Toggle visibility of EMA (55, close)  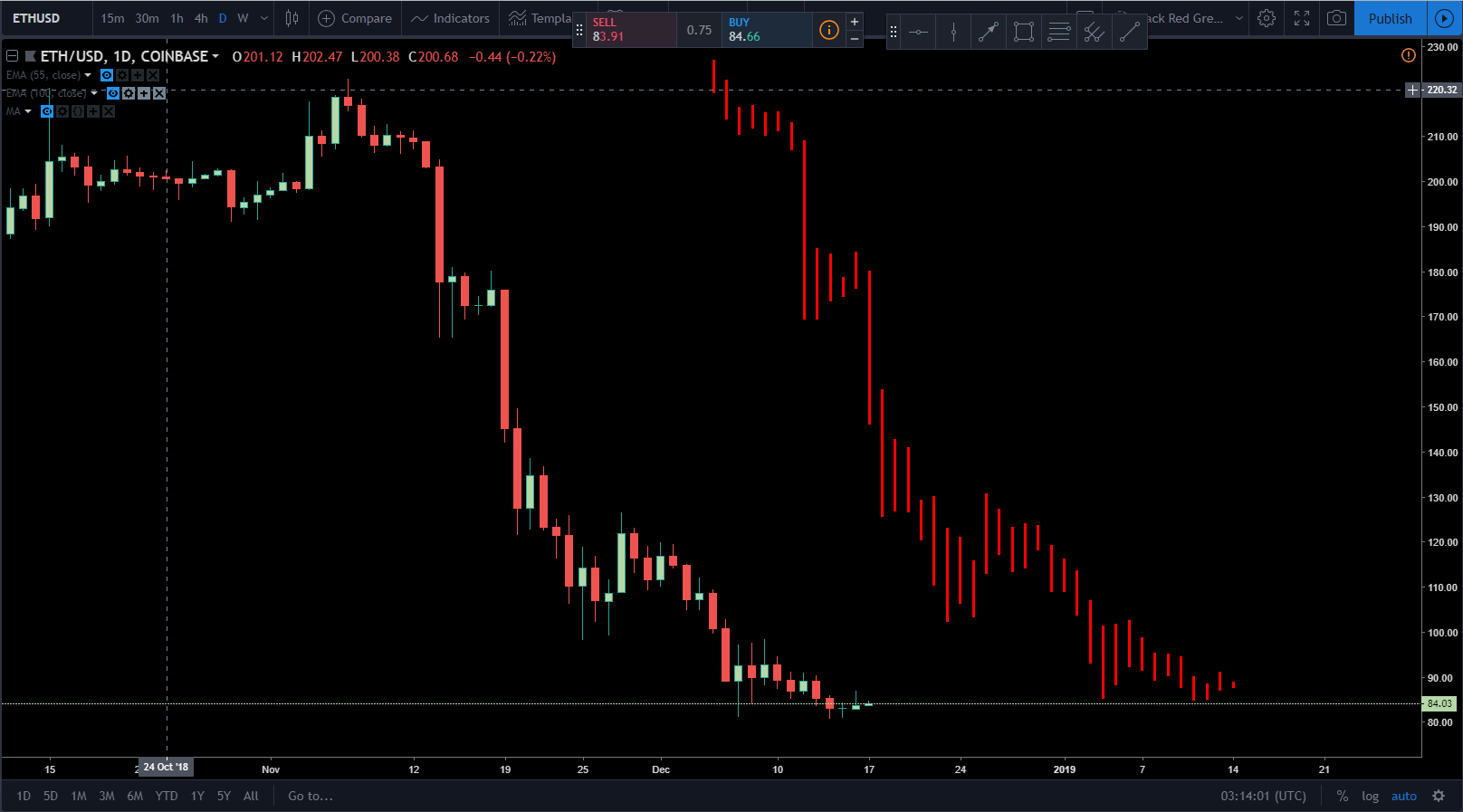[107, 75]
